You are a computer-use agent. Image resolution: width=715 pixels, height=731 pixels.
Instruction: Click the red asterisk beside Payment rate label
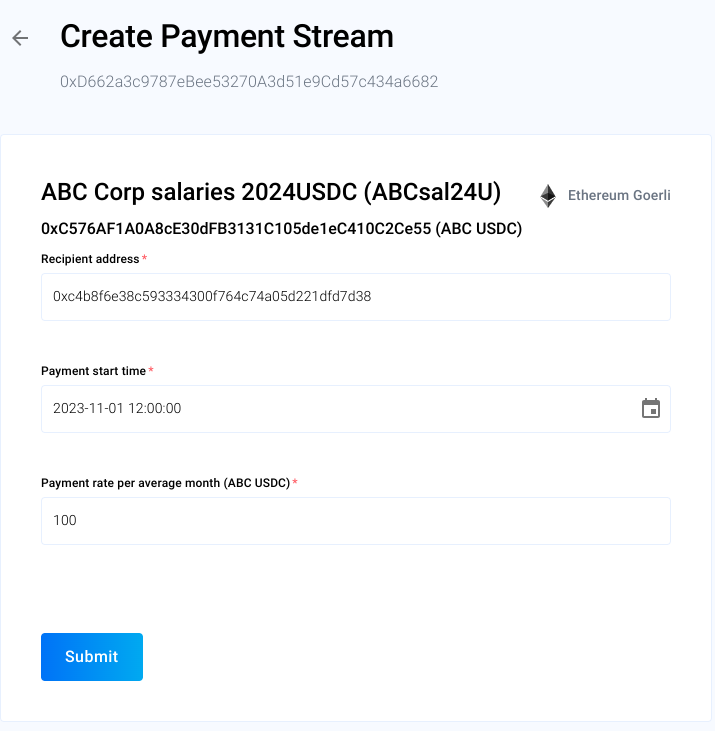tap(296, 483)
